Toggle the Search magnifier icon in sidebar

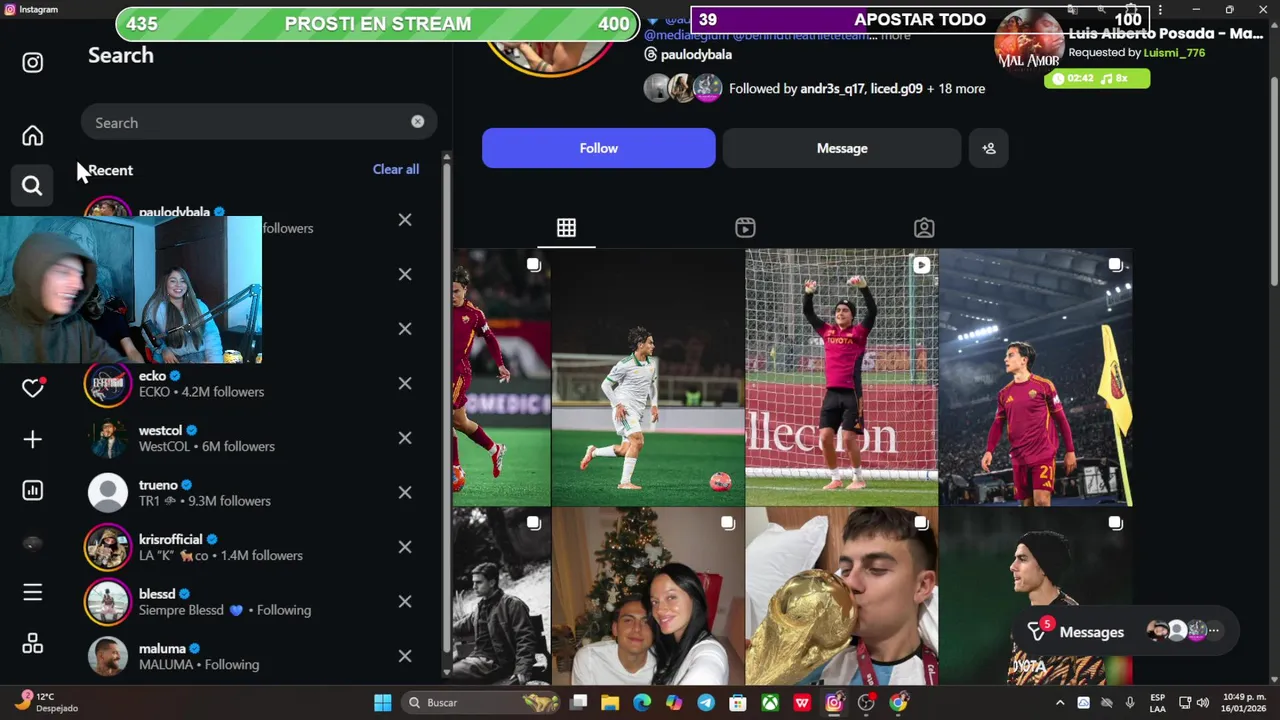tap(32, 186)
